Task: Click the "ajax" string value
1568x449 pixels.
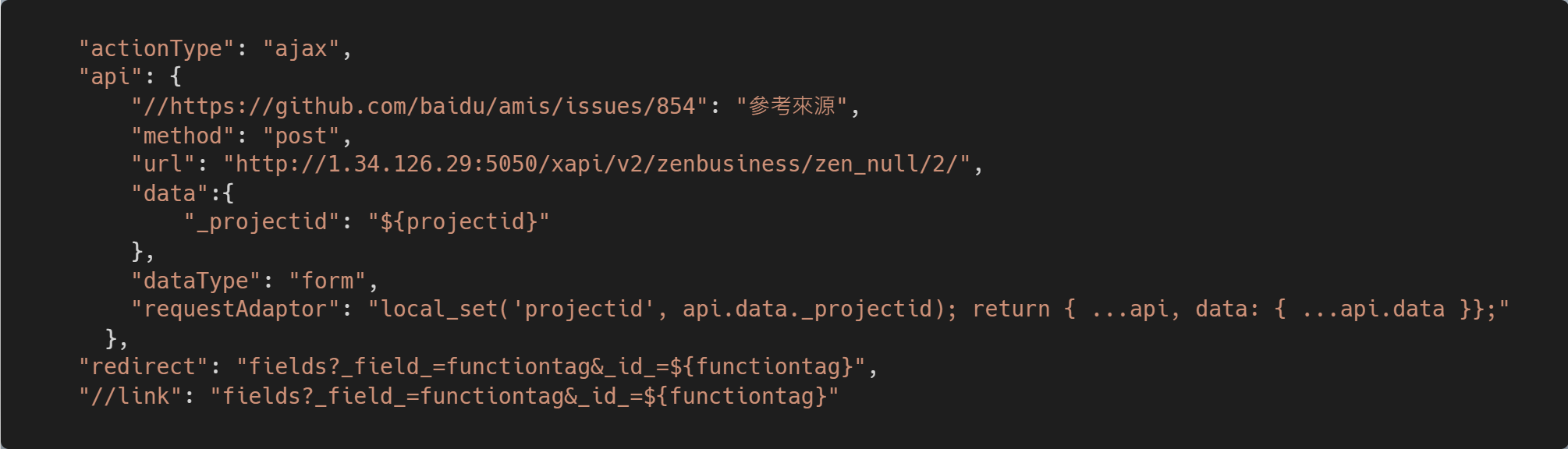Action: click(301, 49)
